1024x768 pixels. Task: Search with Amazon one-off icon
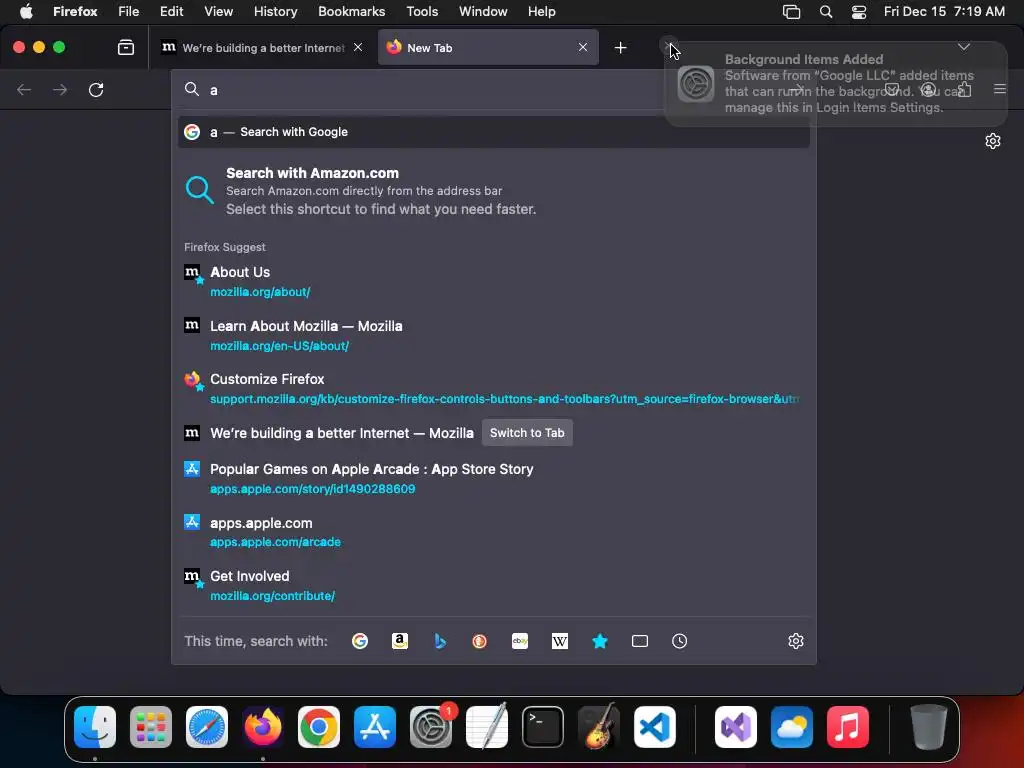[400, 641]
